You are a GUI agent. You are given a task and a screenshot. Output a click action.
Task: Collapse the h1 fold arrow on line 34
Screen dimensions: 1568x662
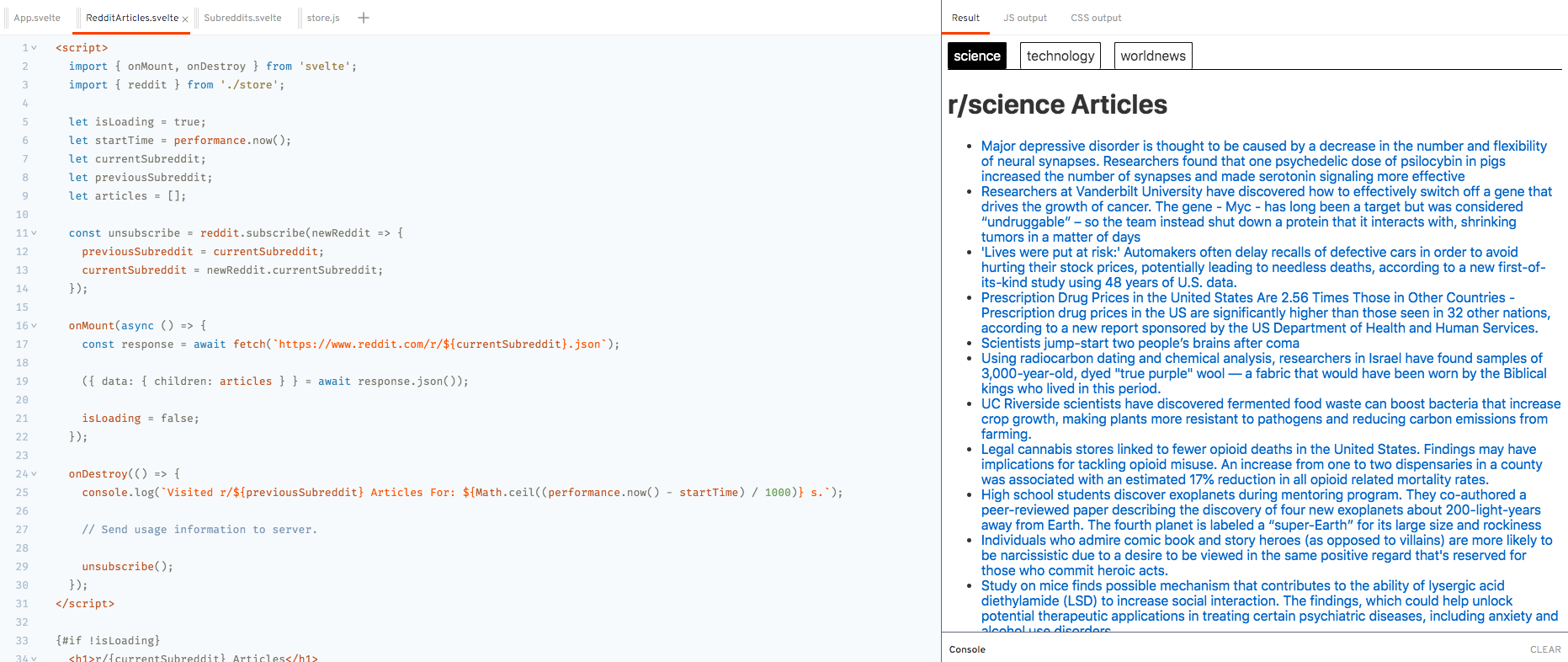tap(34, 658)
